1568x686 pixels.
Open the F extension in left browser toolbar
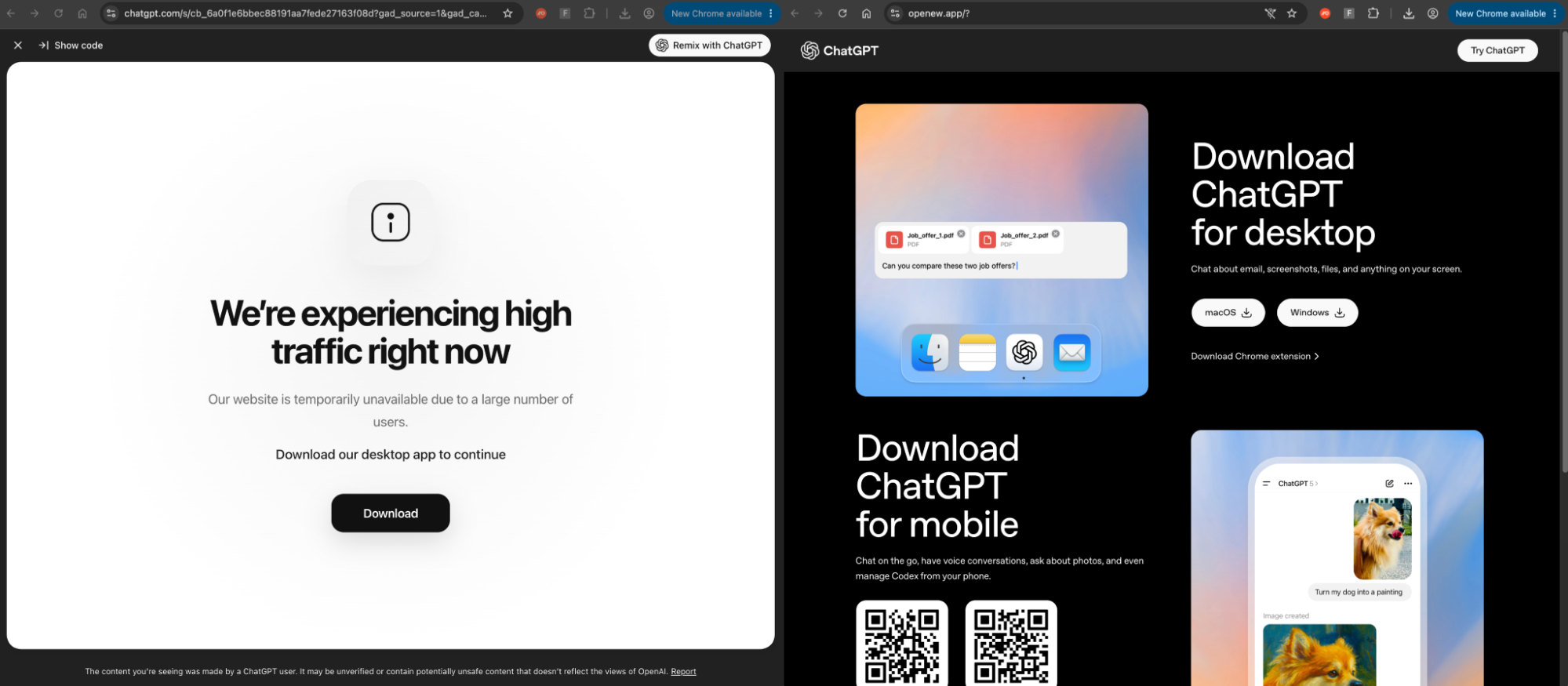(565, 13)
